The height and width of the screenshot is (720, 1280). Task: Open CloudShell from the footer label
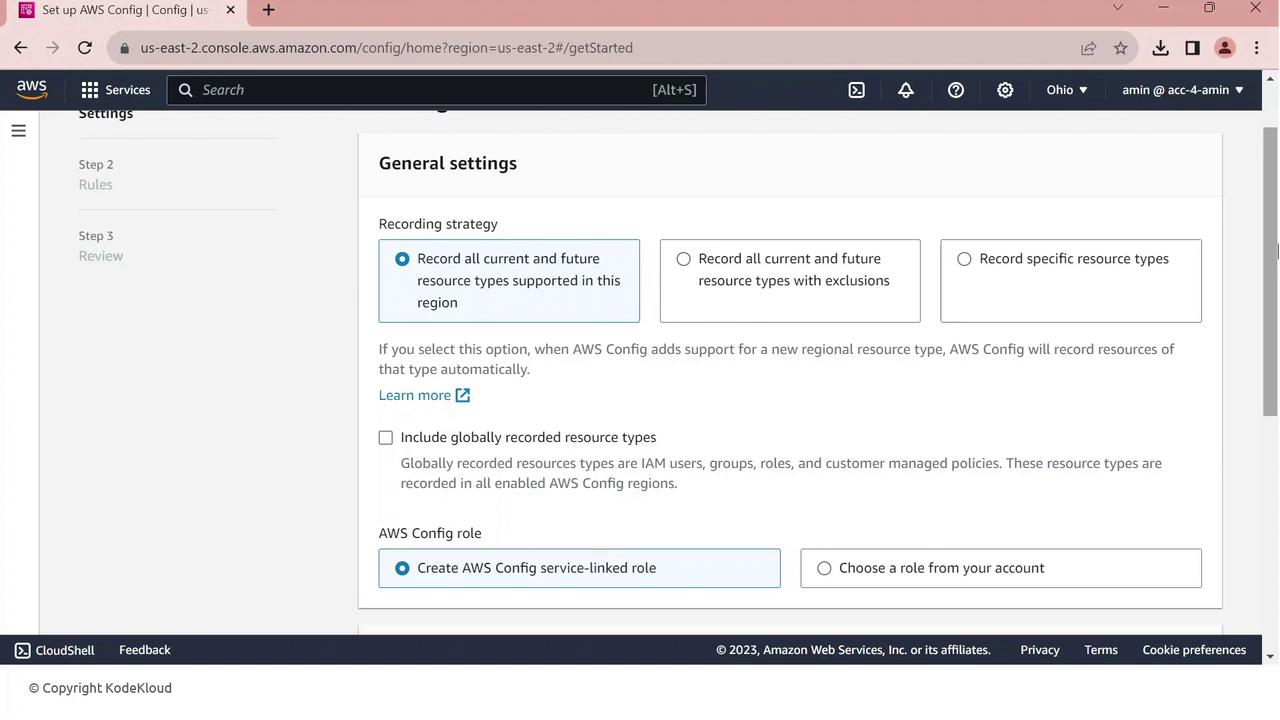coord(65,650)
